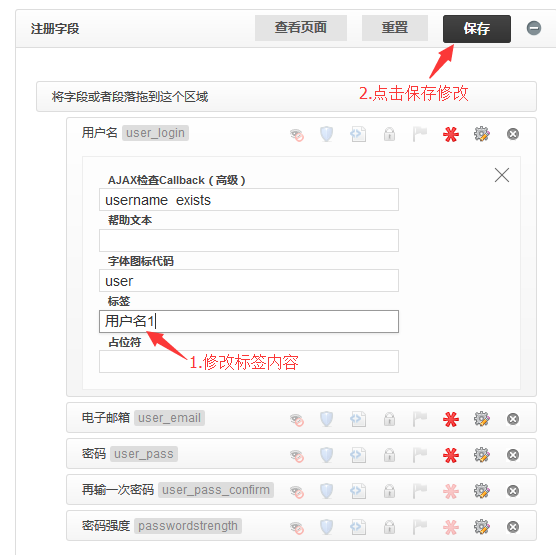The image size is (556, 555).
Task: Open gear settings for user_email field
Action: pos(482,419)
